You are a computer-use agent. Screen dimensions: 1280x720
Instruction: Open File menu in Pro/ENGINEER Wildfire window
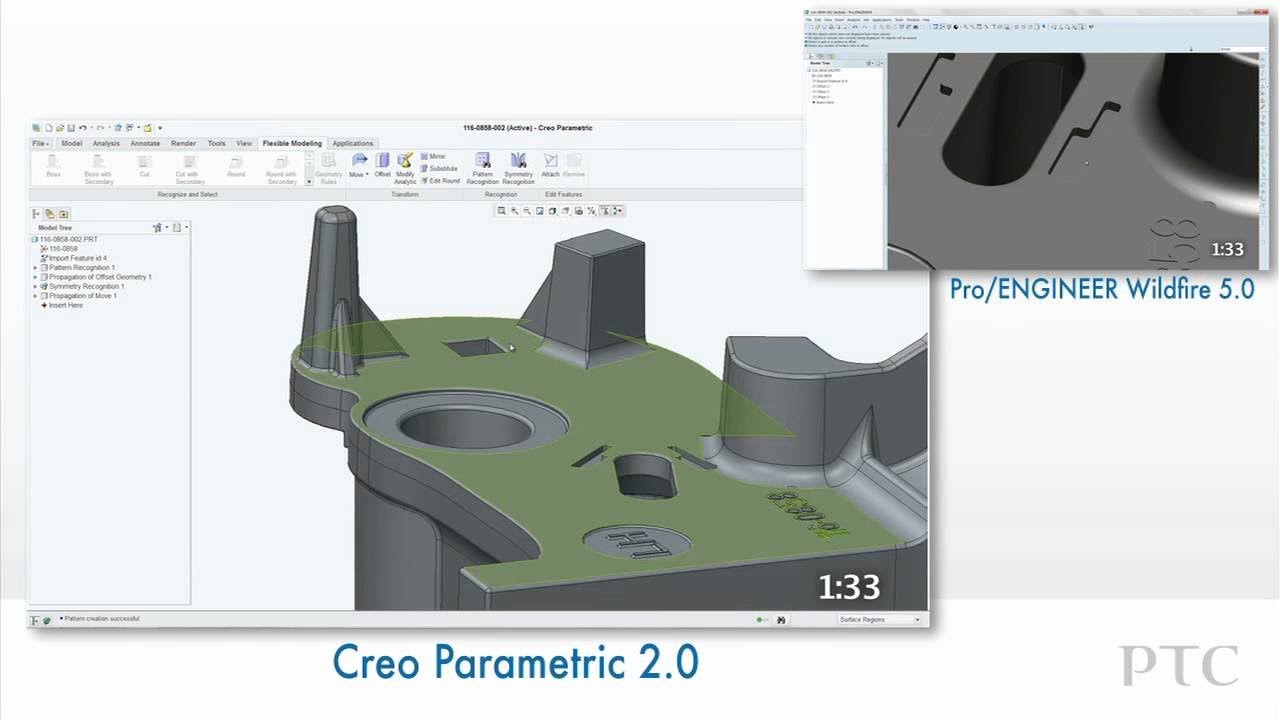[x=809, y=20]
